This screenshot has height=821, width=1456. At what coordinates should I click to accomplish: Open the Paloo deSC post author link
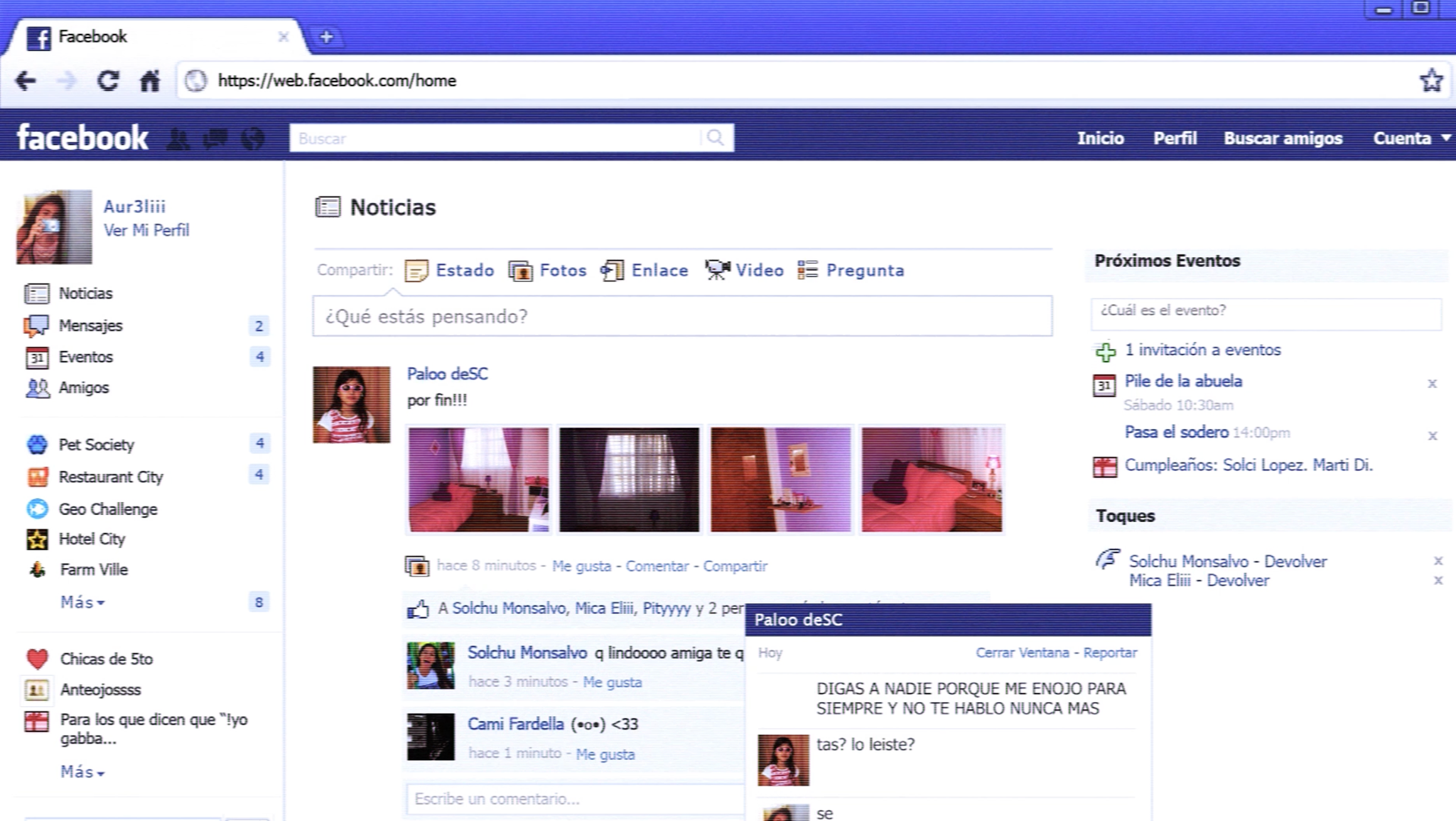447,374
